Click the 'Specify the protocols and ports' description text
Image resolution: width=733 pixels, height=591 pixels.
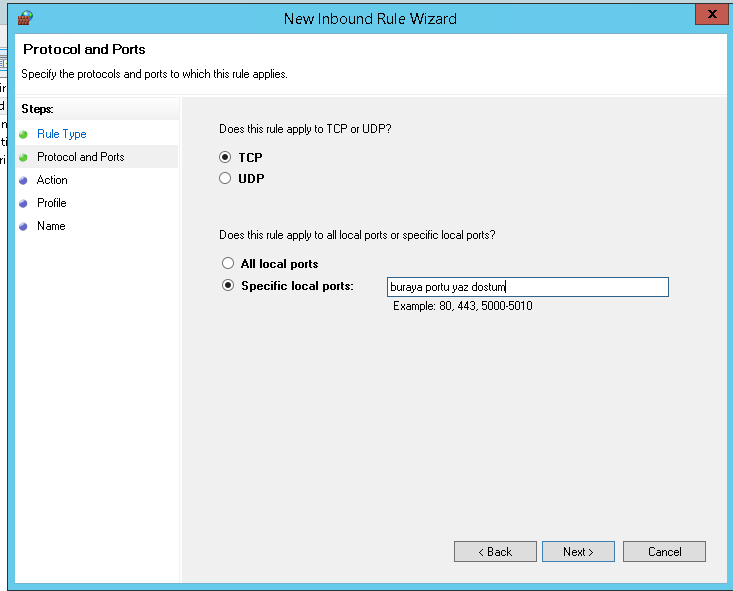[154, 74]
